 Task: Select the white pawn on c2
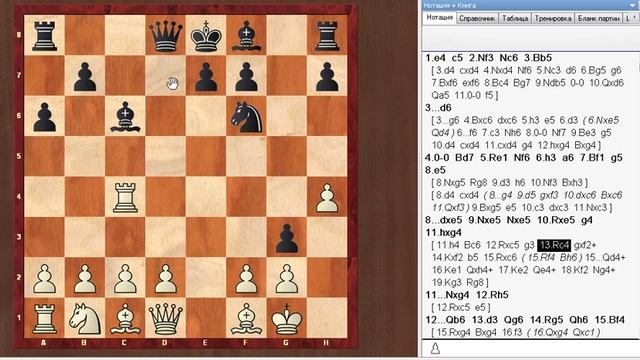(x=125, y=278)
